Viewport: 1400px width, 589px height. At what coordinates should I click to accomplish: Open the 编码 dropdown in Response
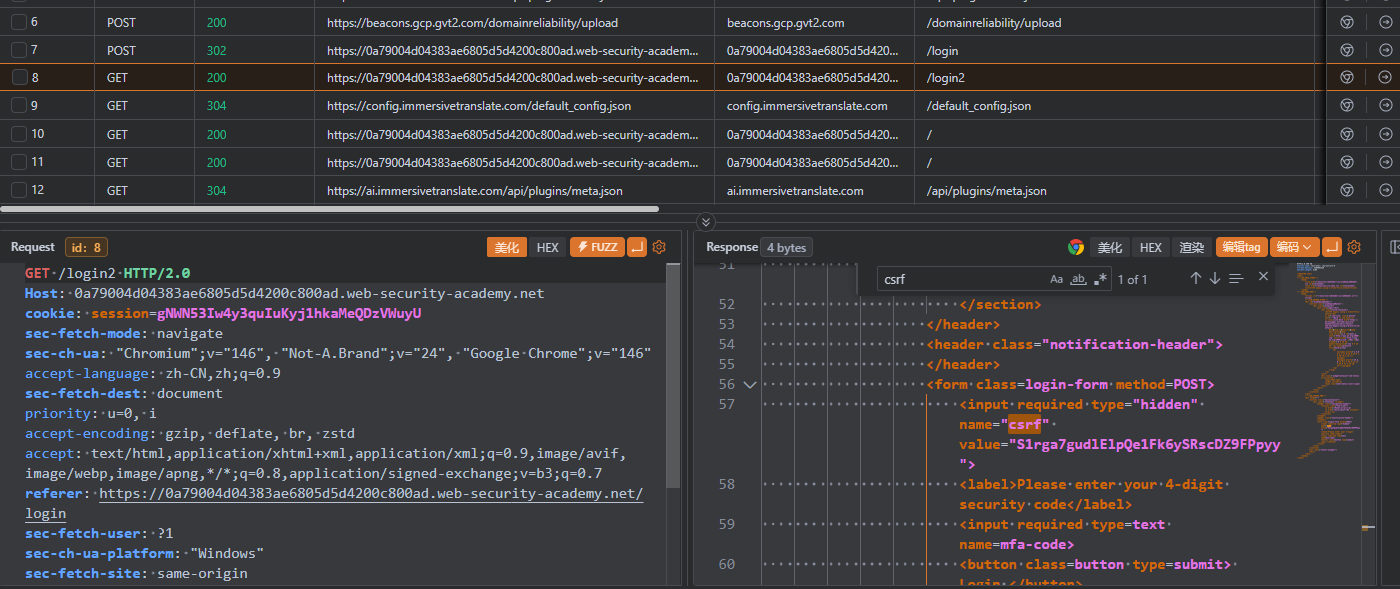[1293, 247]
